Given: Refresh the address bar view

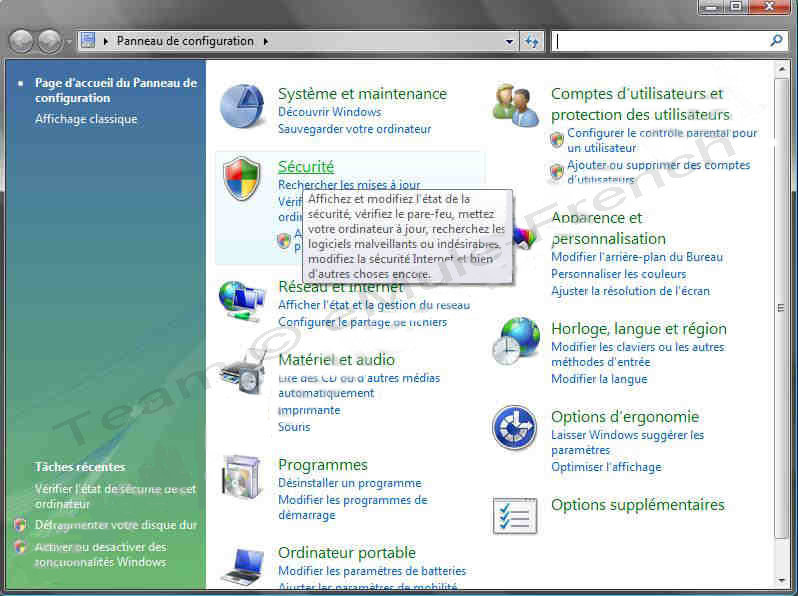Looking at the screenshot, I should pos(531,41).
